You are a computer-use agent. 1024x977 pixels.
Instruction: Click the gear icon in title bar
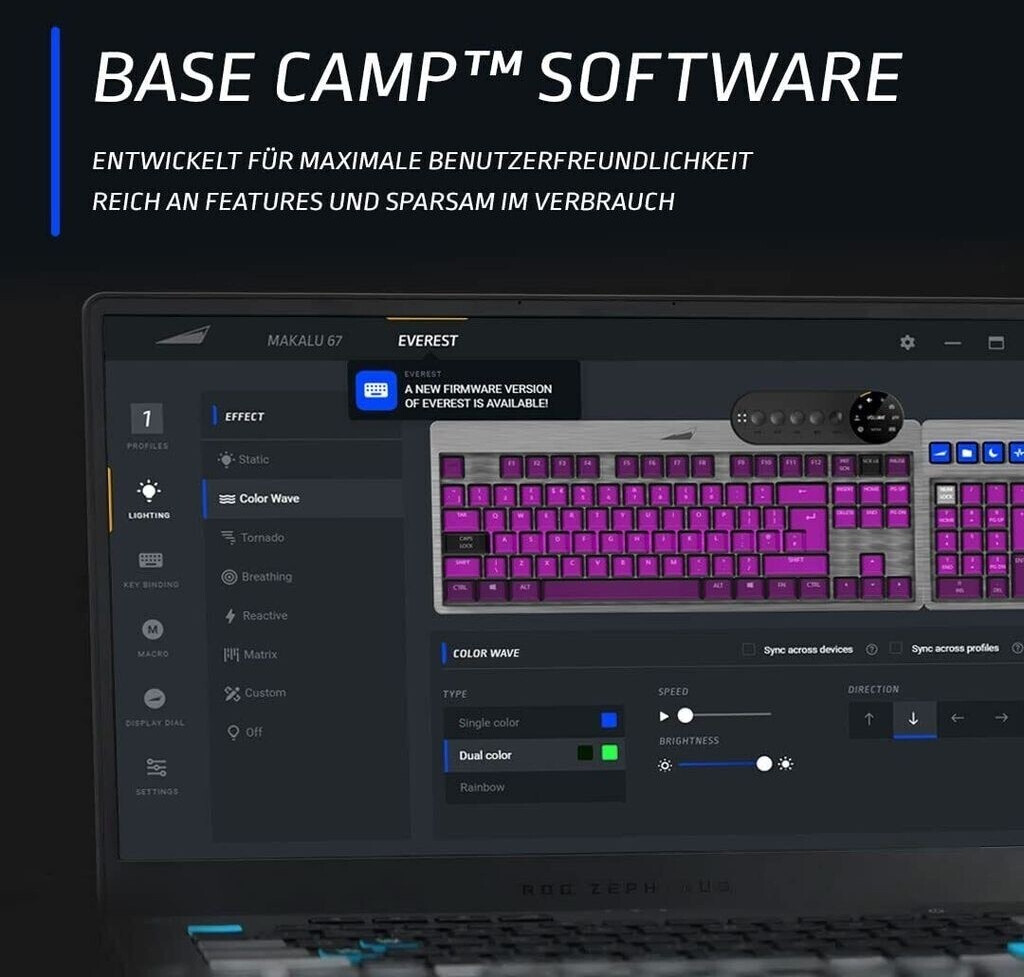point(907,342)
